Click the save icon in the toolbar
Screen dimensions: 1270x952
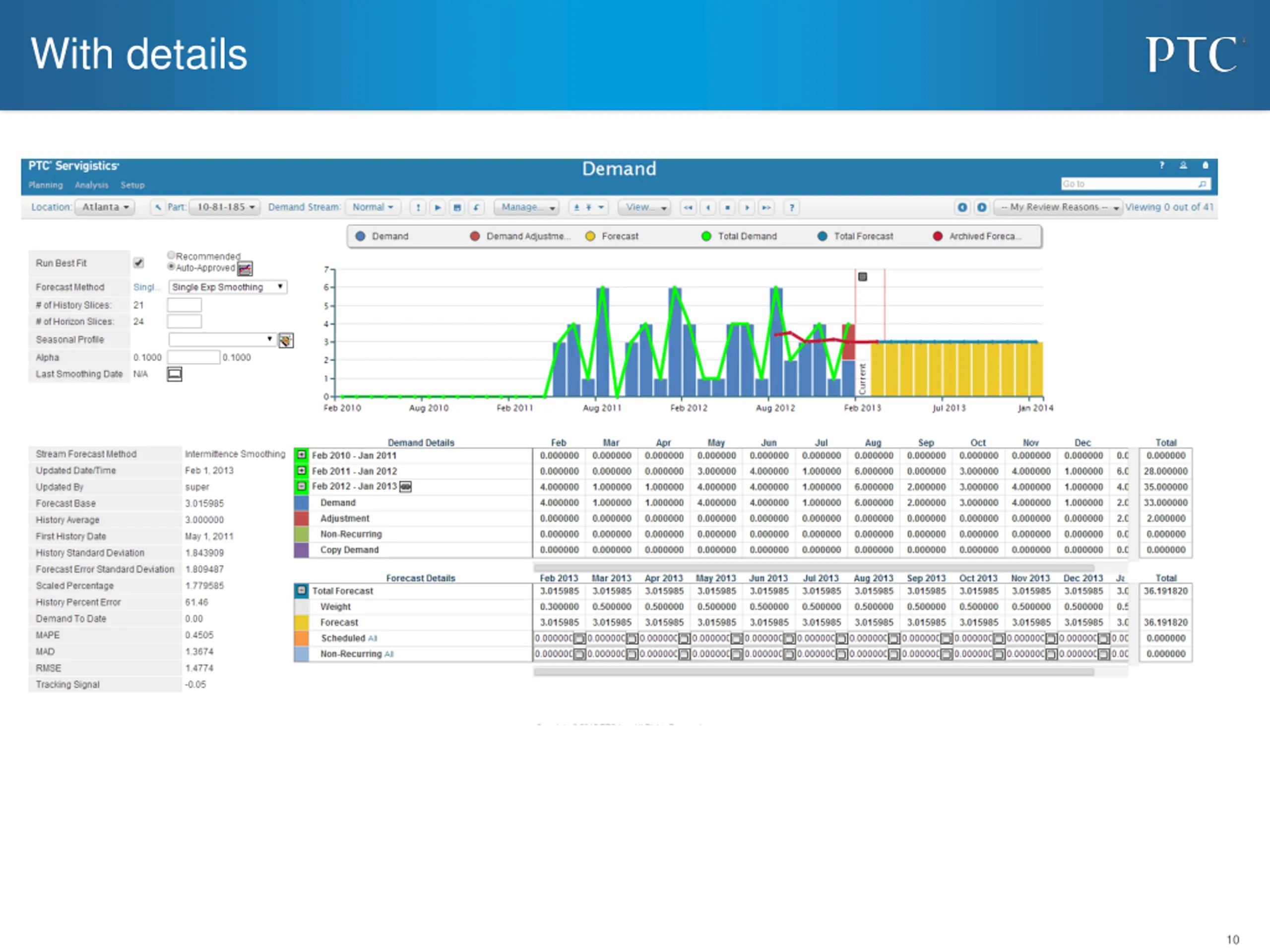point(457,207)
